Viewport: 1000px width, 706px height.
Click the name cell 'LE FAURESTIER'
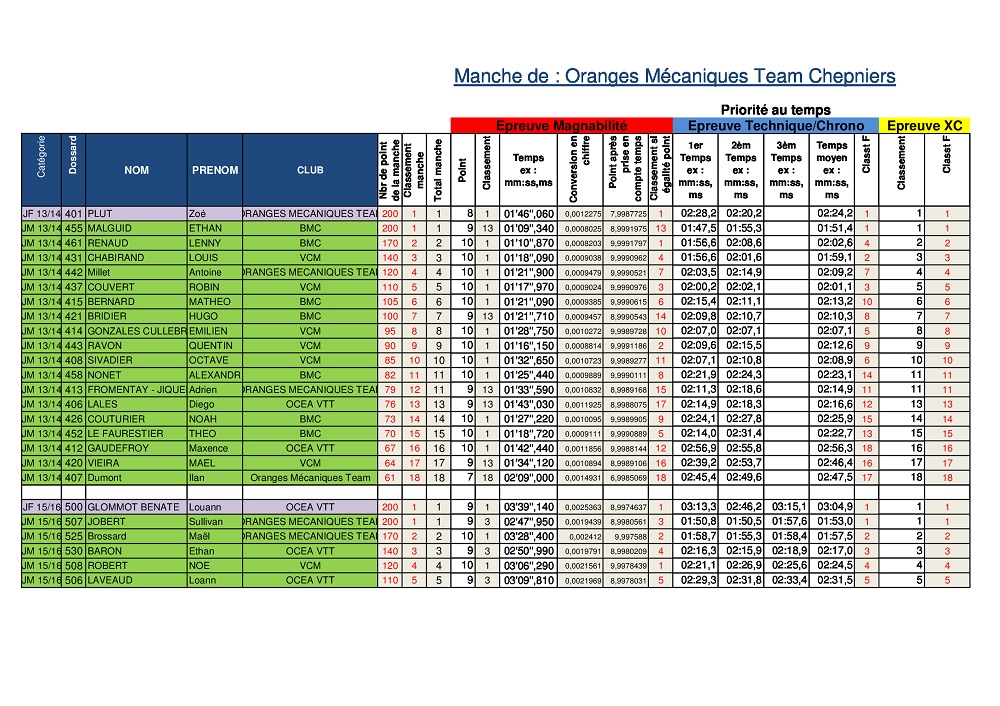(x=136, y=434)
